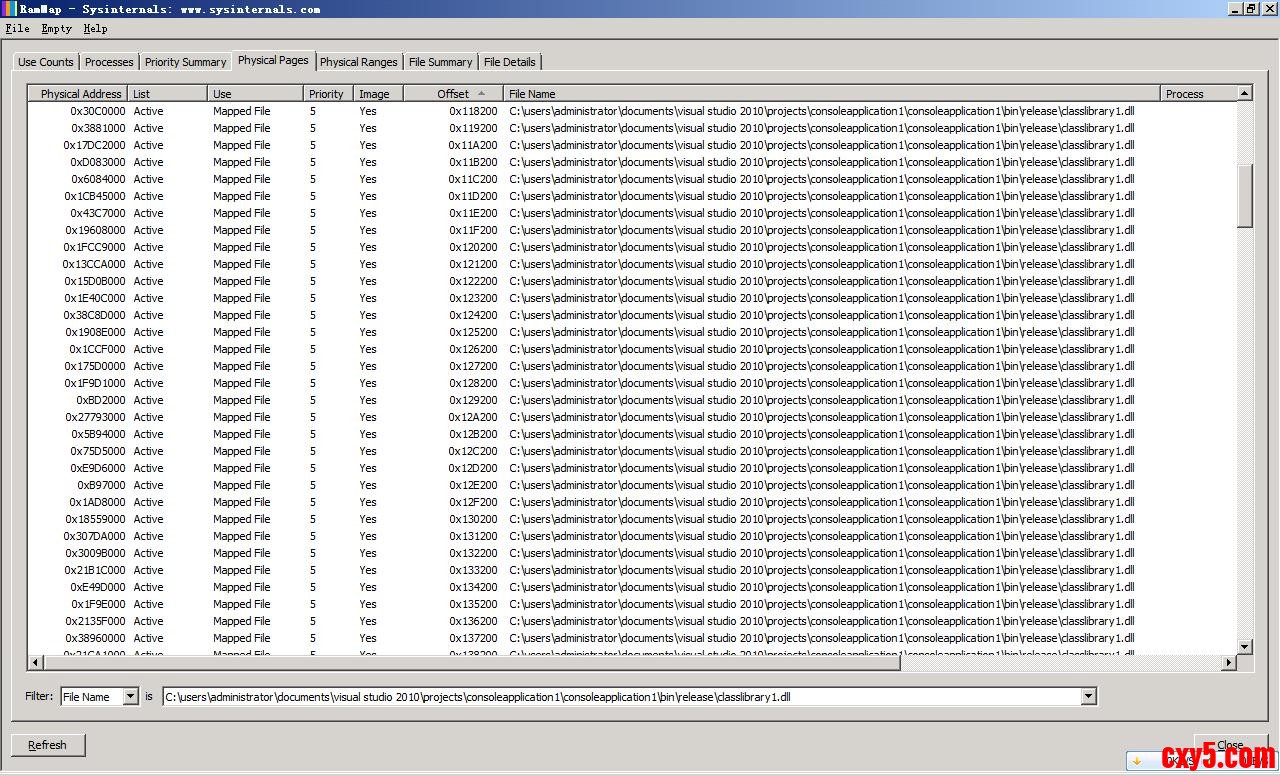
Task: Click the RamMap title bar app icon
Action: point(9,8)
